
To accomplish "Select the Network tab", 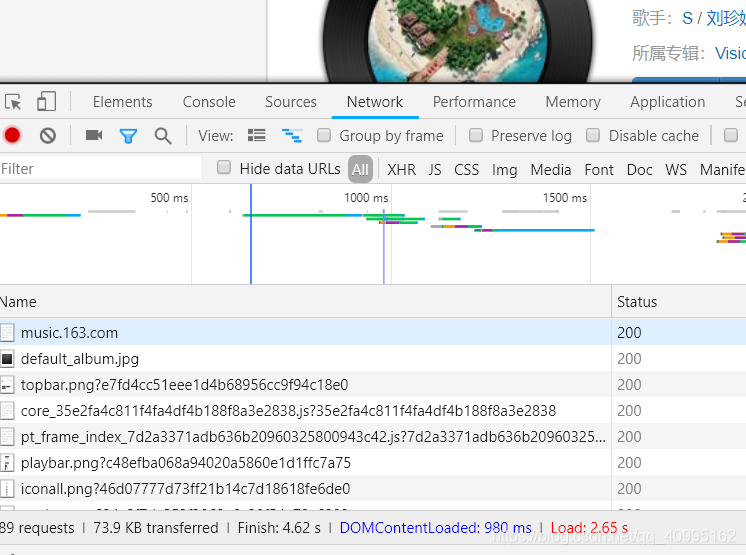I will tap(375, 102).
